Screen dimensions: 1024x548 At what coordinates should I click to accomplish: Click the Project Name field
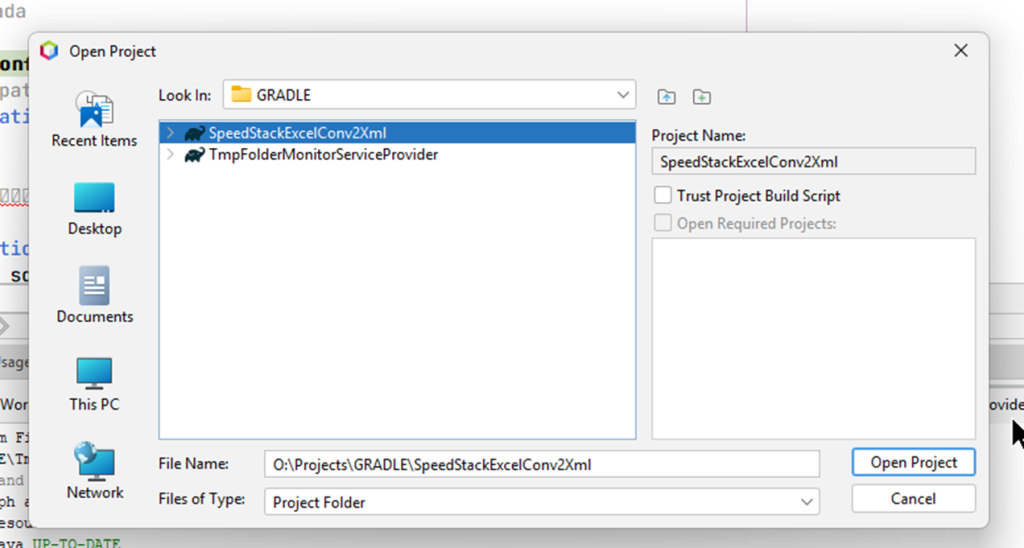point(812,162)
